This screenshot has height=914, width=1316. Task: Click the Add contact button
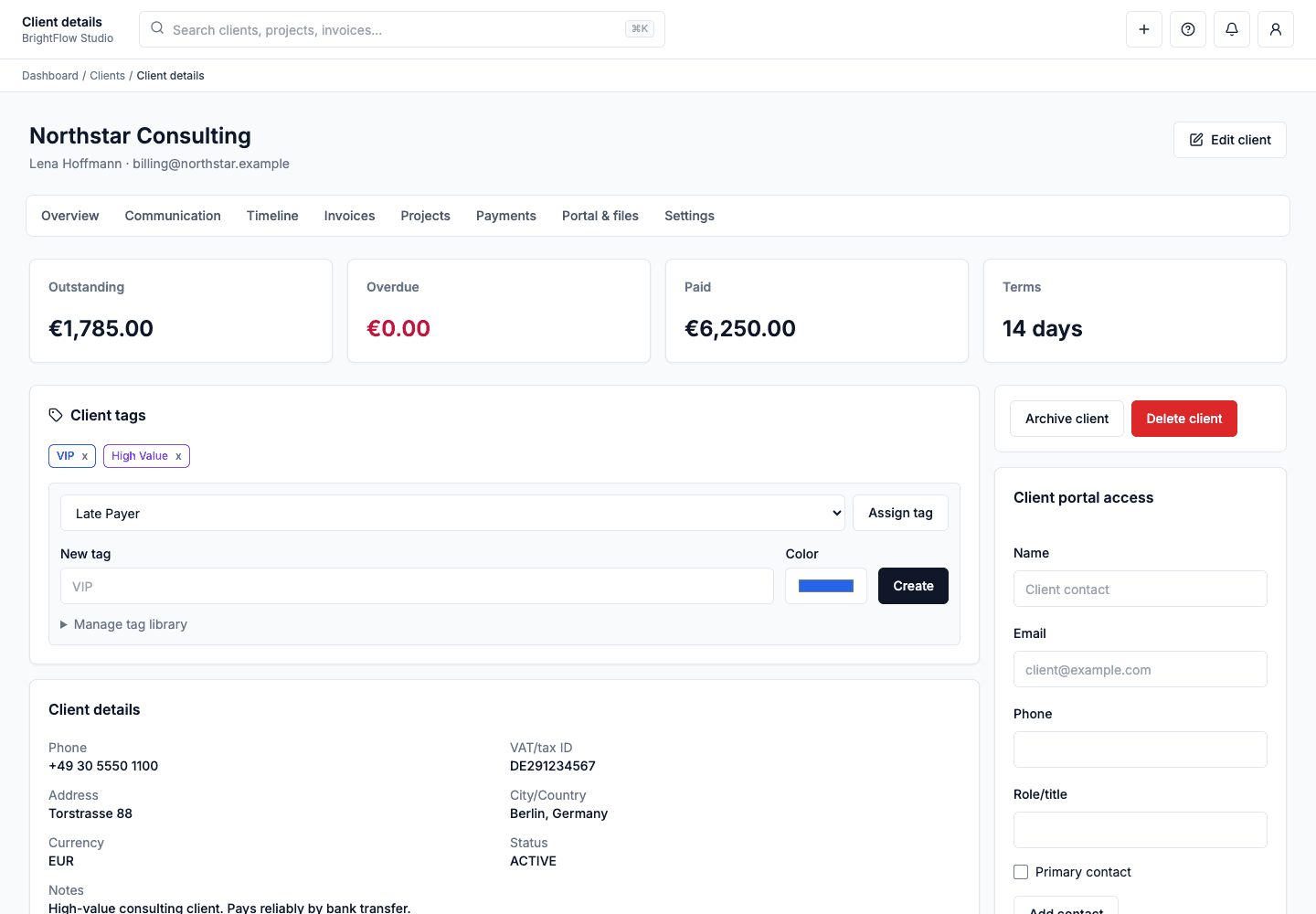1066,907
